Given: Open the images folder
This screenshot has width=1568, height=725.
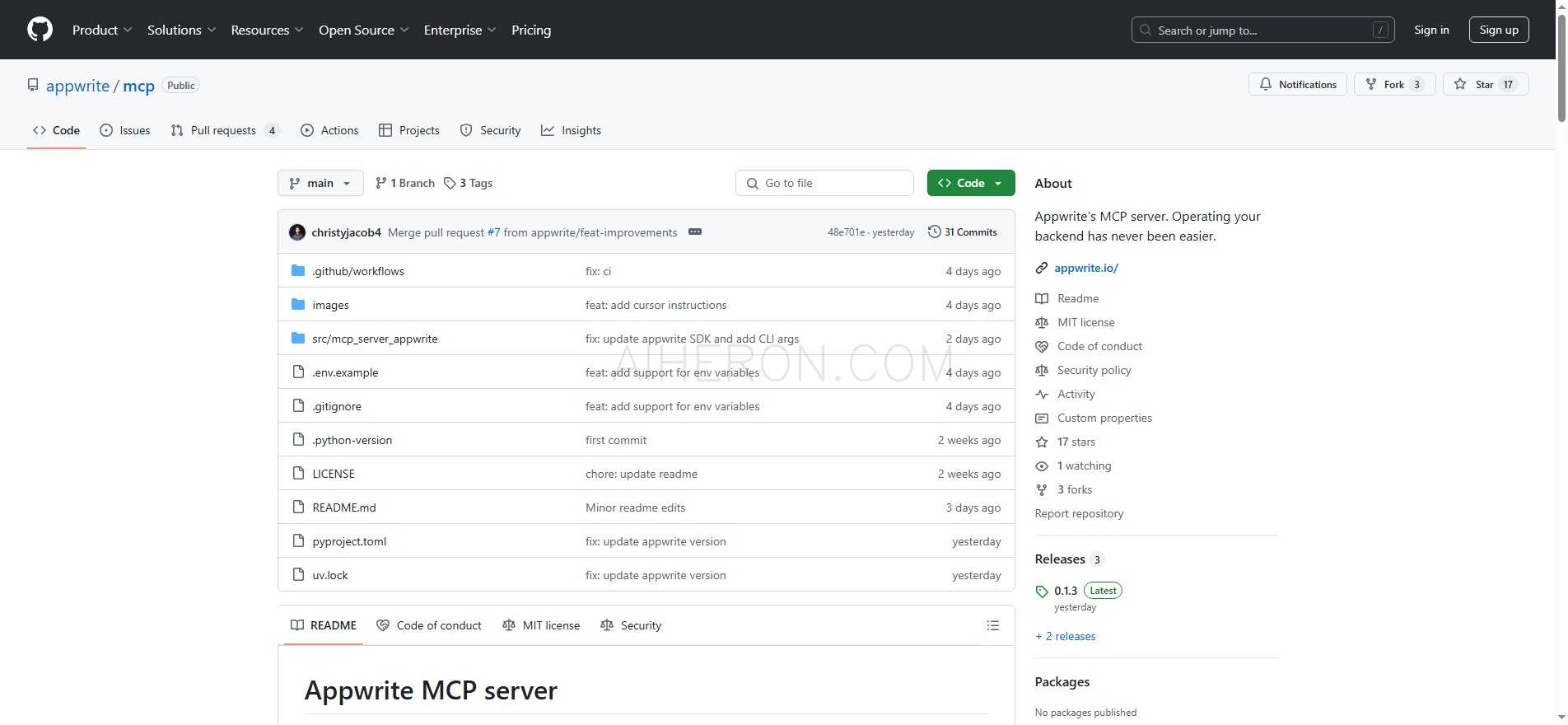Looking at the screenshot, I should coord(330,305).
